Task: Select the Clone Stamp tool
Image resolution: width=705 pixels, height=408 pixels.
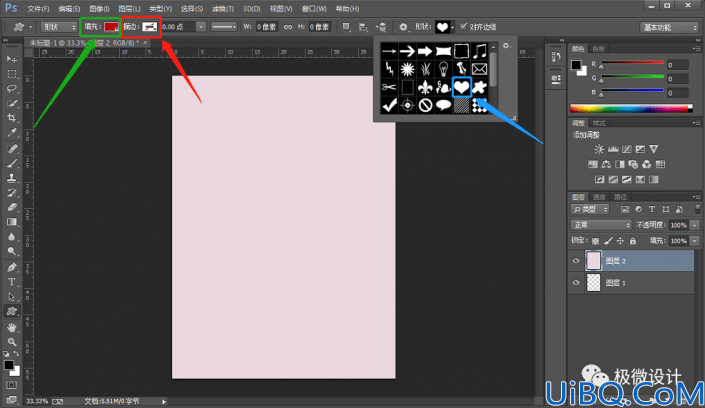Action: coord(12,178)
